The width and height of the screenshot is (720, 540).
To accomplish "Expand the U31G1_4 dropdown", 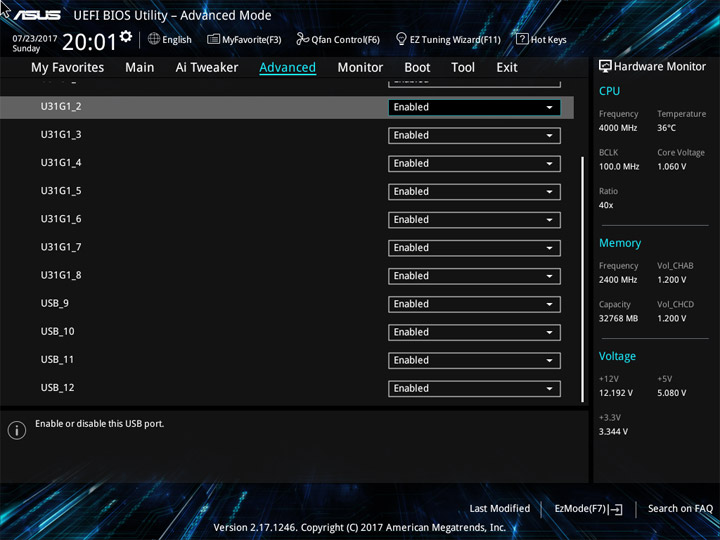I will click(474, 163).
